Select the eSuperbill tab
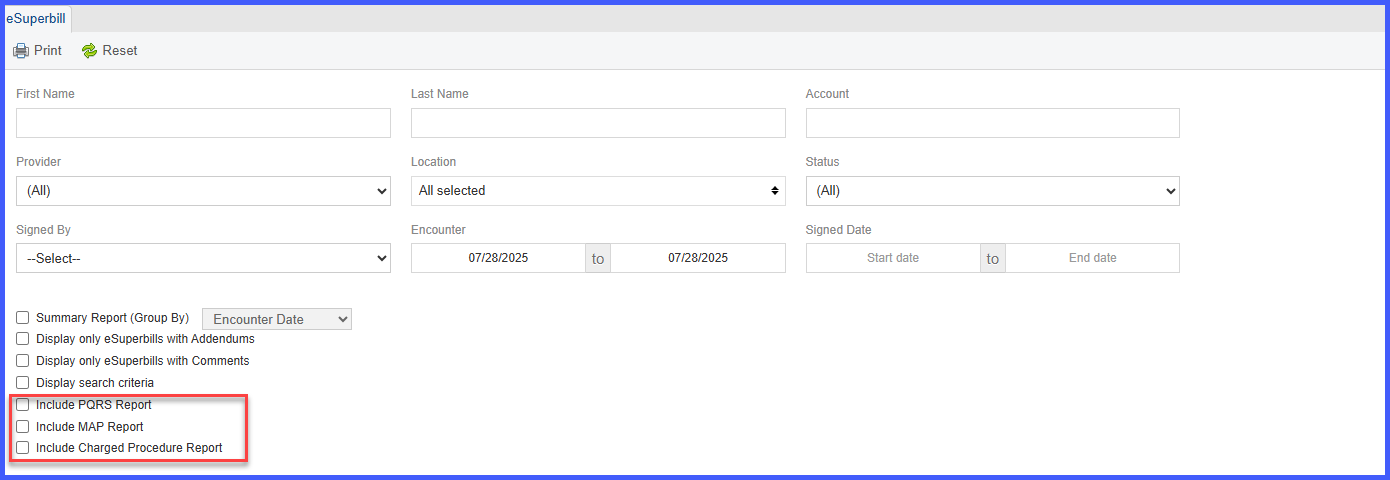Image resolution: width=1390 pixels, height=480 pixels. click(36, 18)
